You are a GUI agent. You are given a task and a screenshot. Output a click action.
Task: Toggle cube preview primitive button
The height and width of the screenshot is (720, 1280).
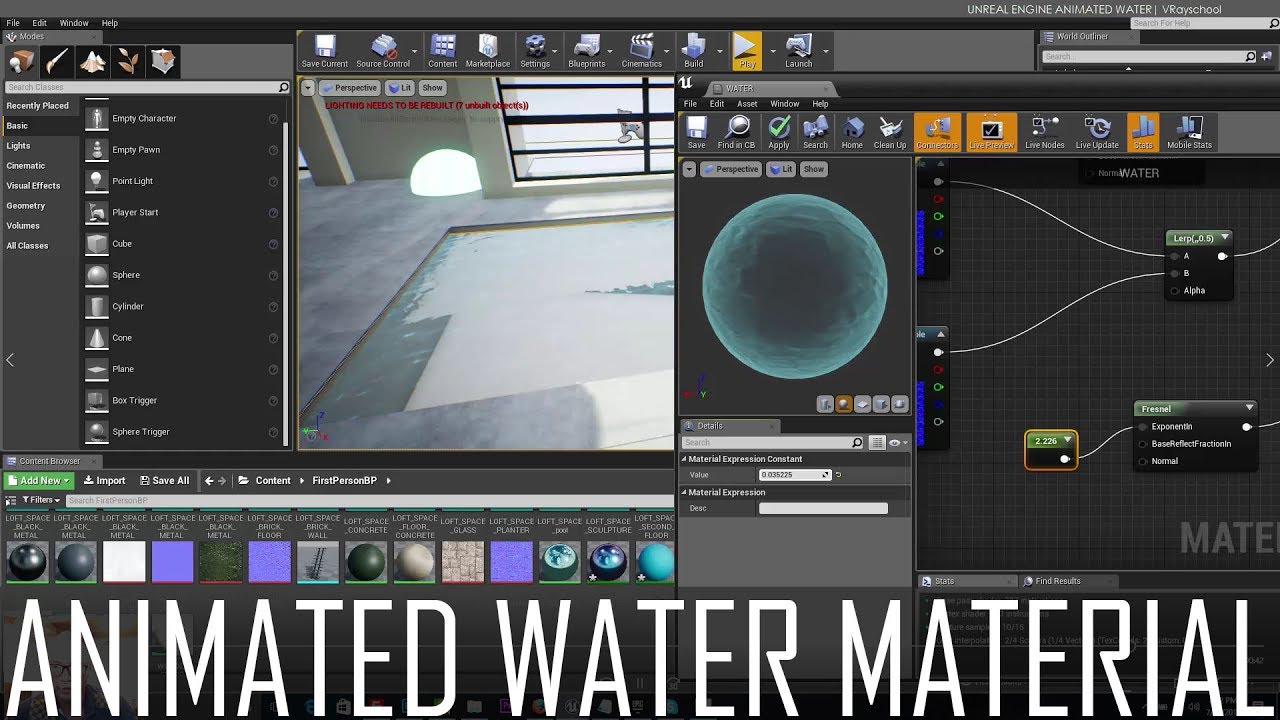pos(881,404)
